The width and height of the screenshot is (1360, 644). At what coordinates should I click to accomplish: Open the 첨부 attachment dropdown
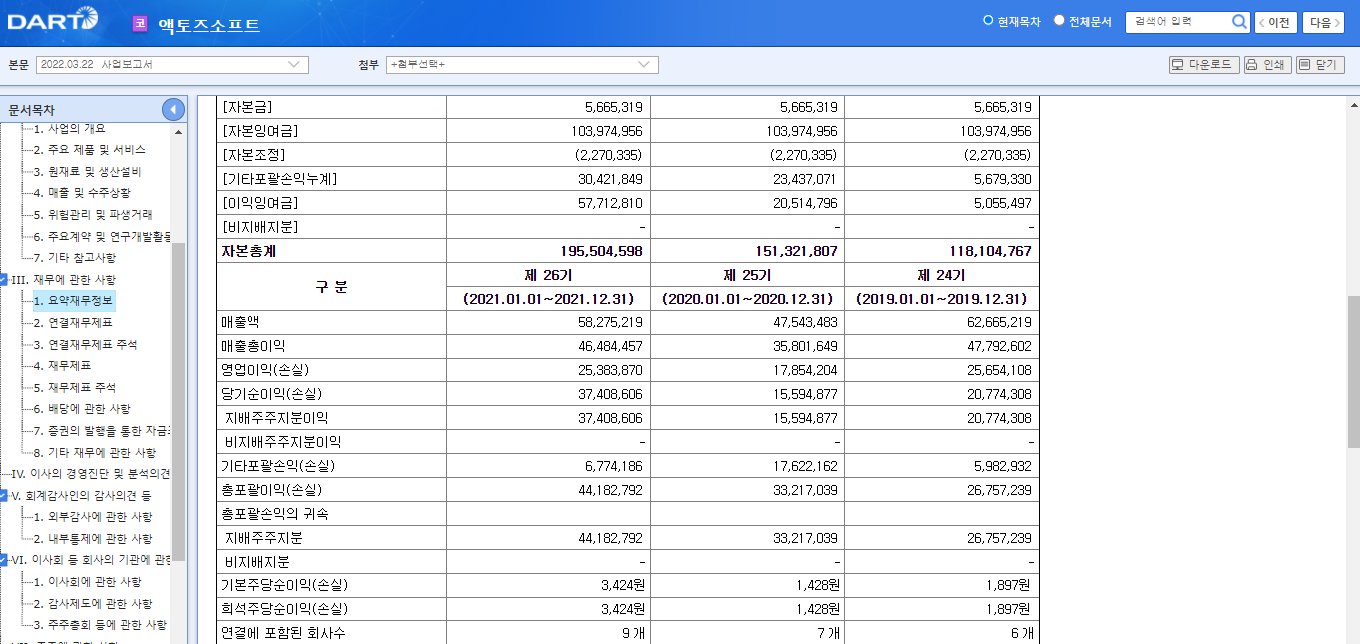(522, 65)
